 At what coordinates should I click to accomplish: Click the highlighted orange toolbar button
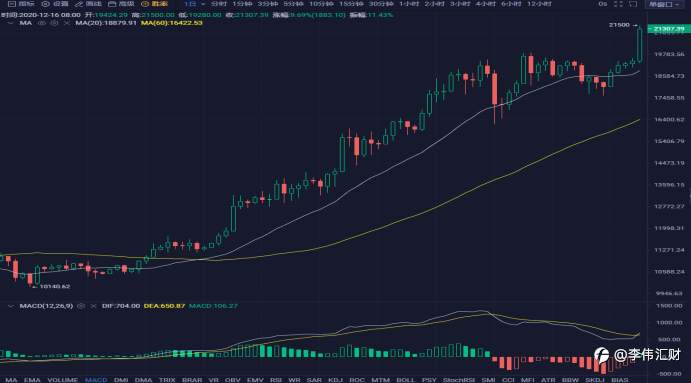coord(154,4)
